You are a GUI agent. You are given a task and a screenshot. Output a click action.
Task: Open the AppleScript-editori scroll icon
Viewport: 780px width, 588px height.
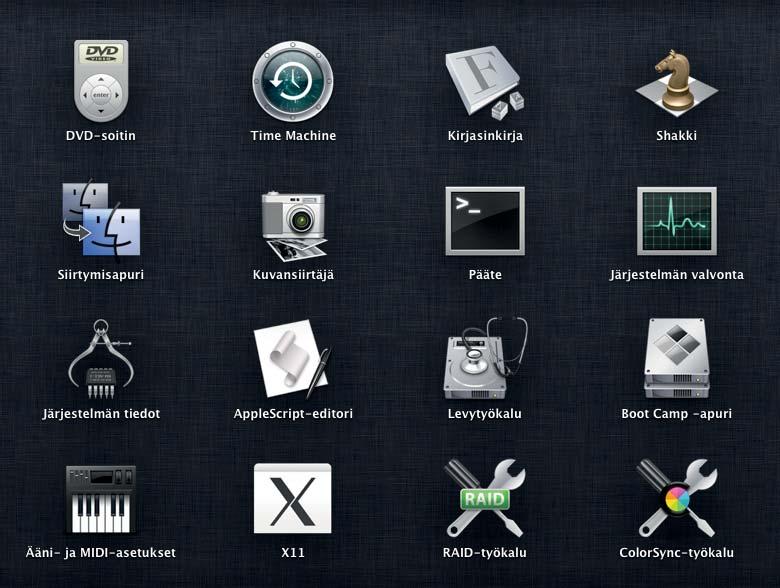[293, 359]
